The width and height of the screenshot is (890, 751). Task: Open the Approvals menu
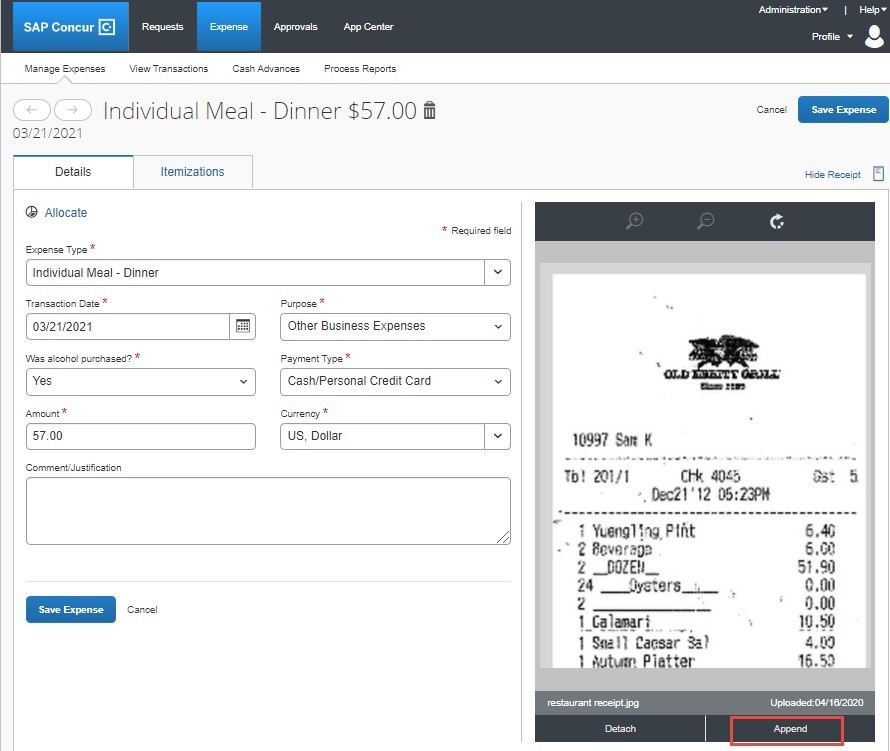point(295,27)
